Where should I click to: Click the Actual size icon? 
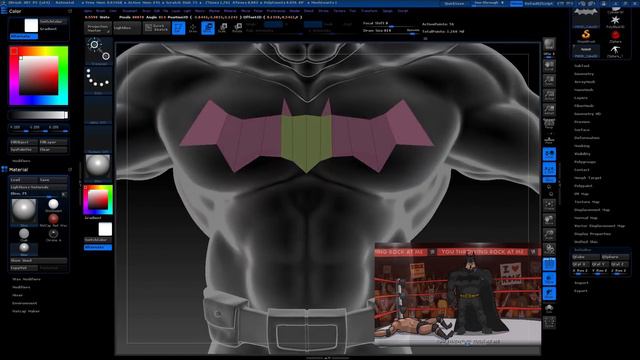(x=549, y=95)
